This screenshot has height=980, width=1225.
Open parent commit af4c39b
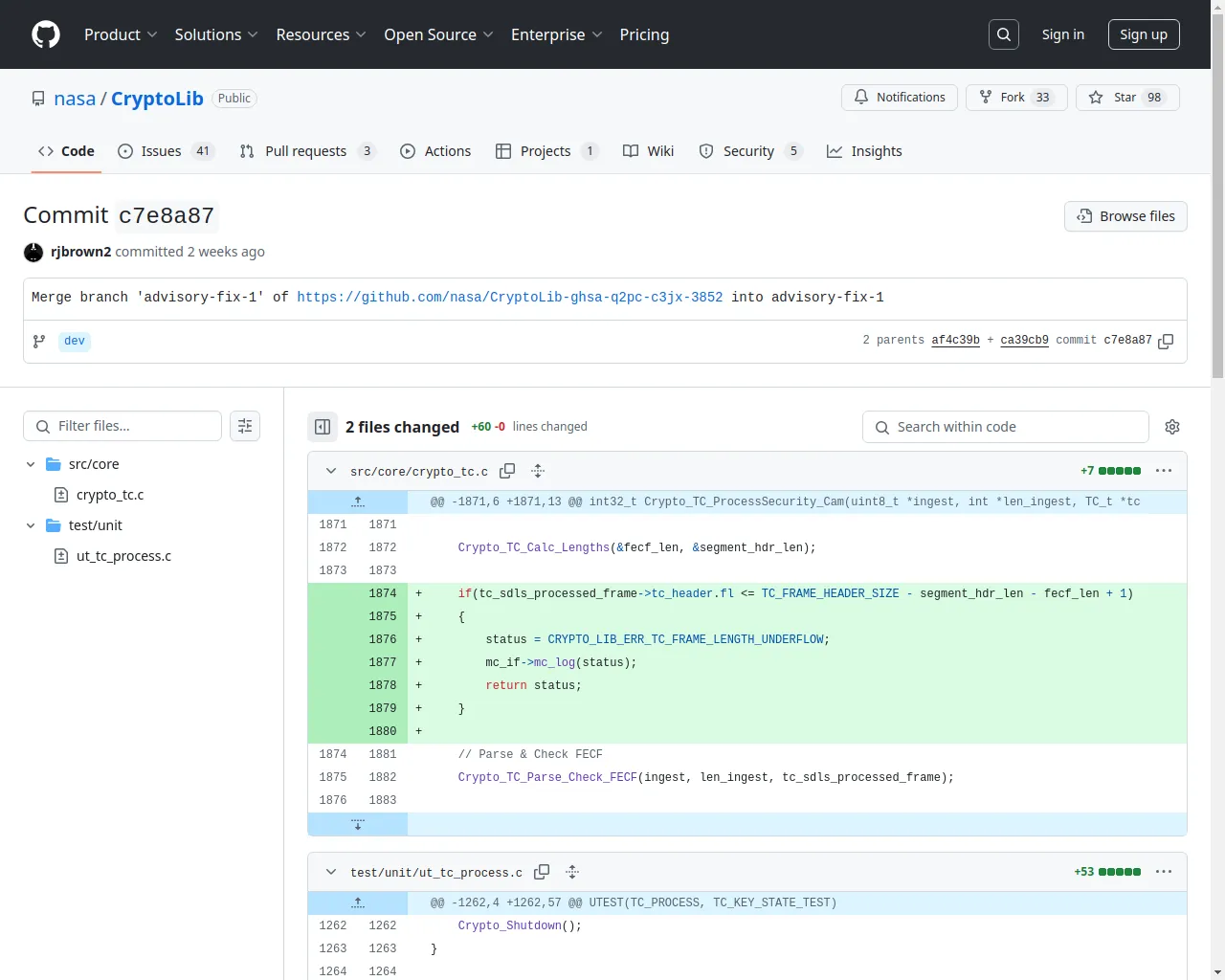pyautogui.click(x=955, y=341)
